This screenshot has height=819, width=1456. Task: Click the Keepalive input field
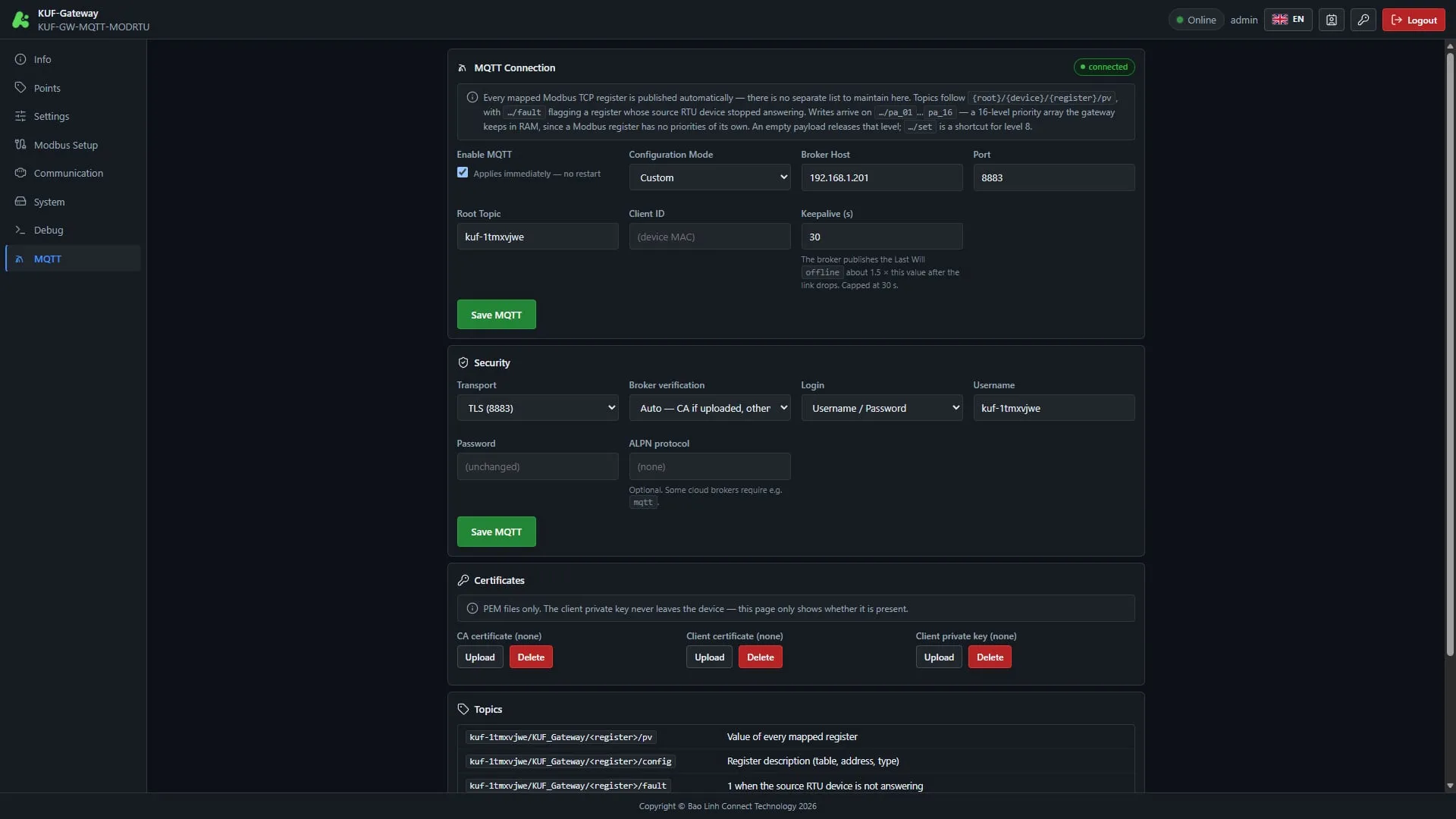tap(882, 237)
